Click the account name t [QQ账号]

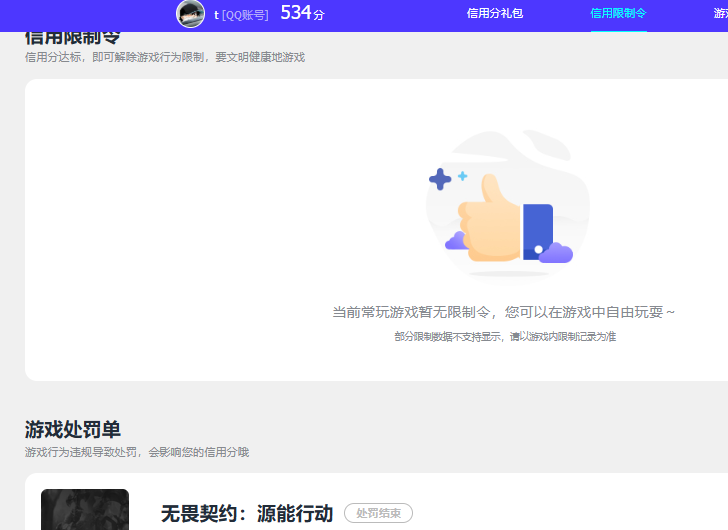click(241, 15)
